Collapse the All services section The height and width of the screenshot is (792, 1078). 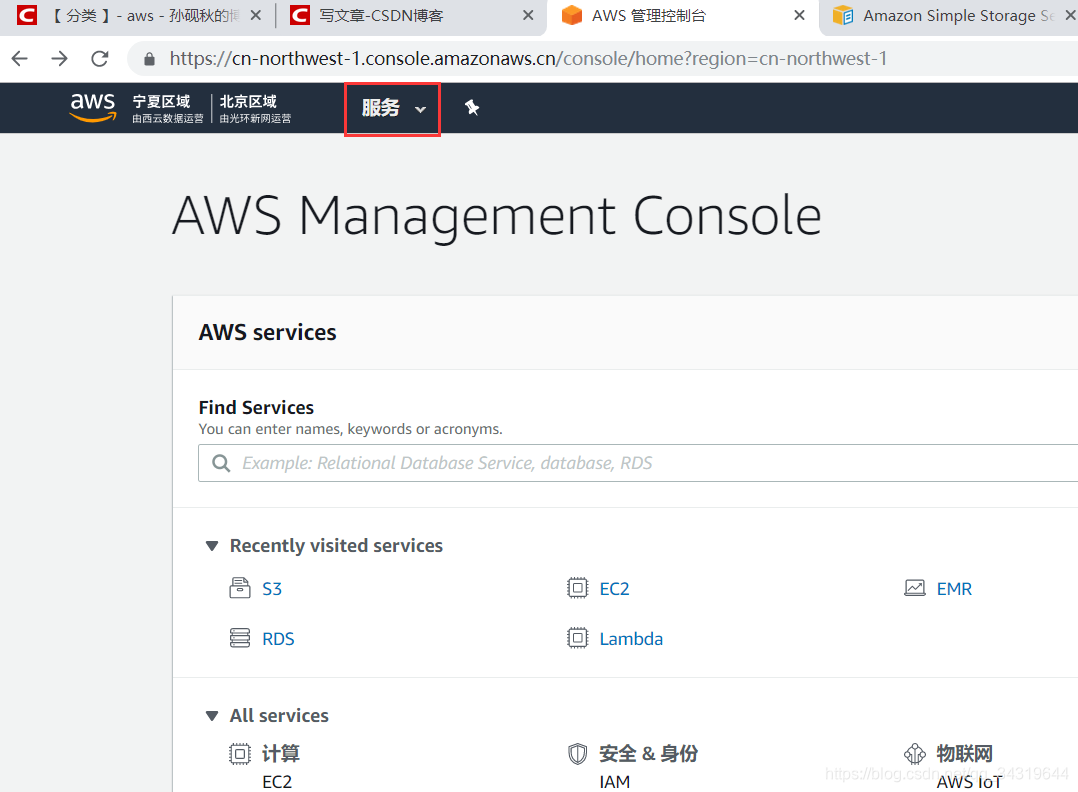pos(211,715)
